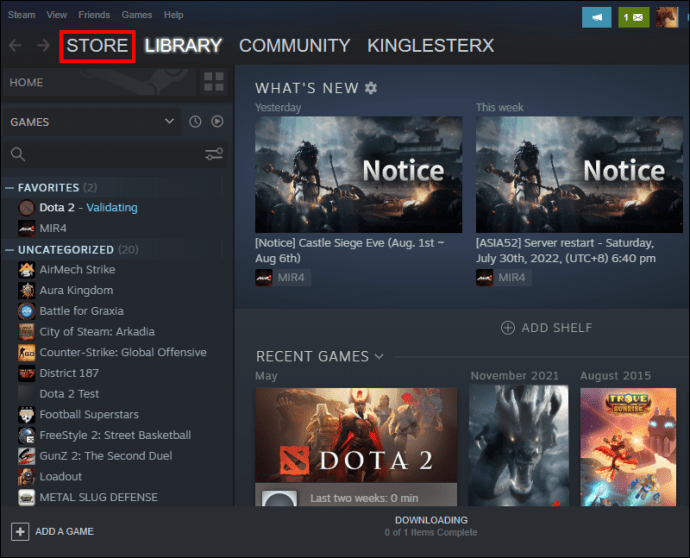This screenshot has height=558, width=690.
Task: Click MIR4 tag under Castle Siege notice
Action: tap(283, 278)
